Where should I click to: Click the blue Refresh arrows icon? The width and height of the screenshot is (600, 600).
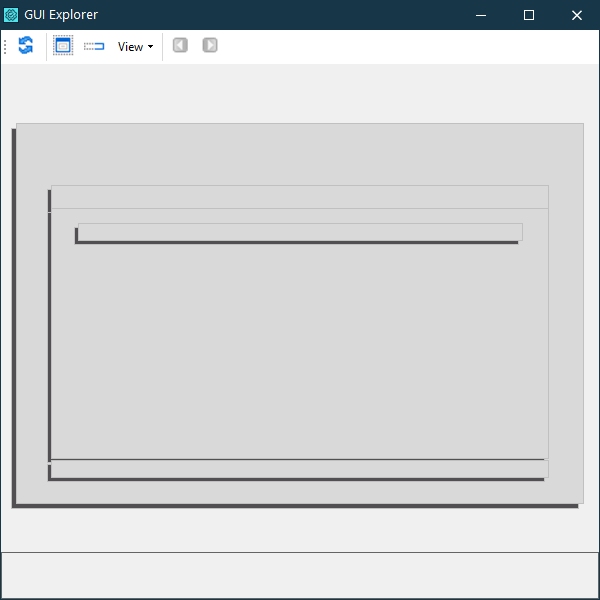[x=26, y=46]
